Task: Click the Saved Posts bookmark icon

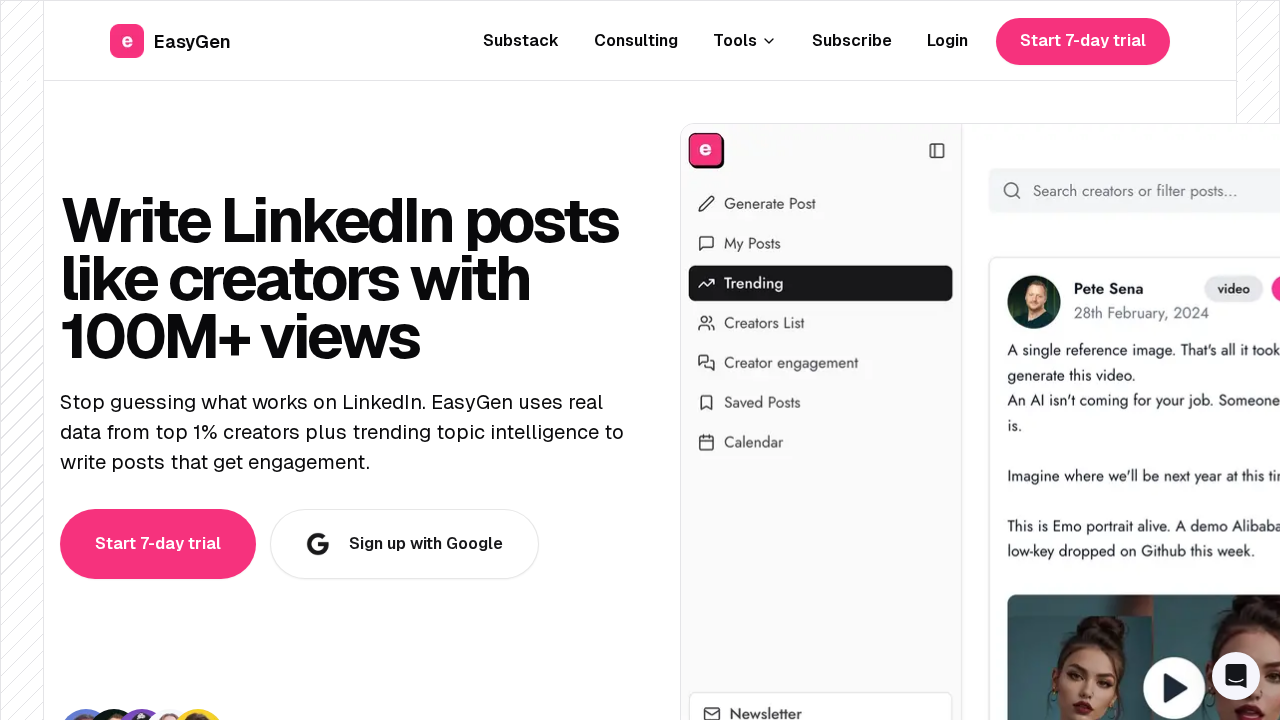Action: [x=707, y=403]
